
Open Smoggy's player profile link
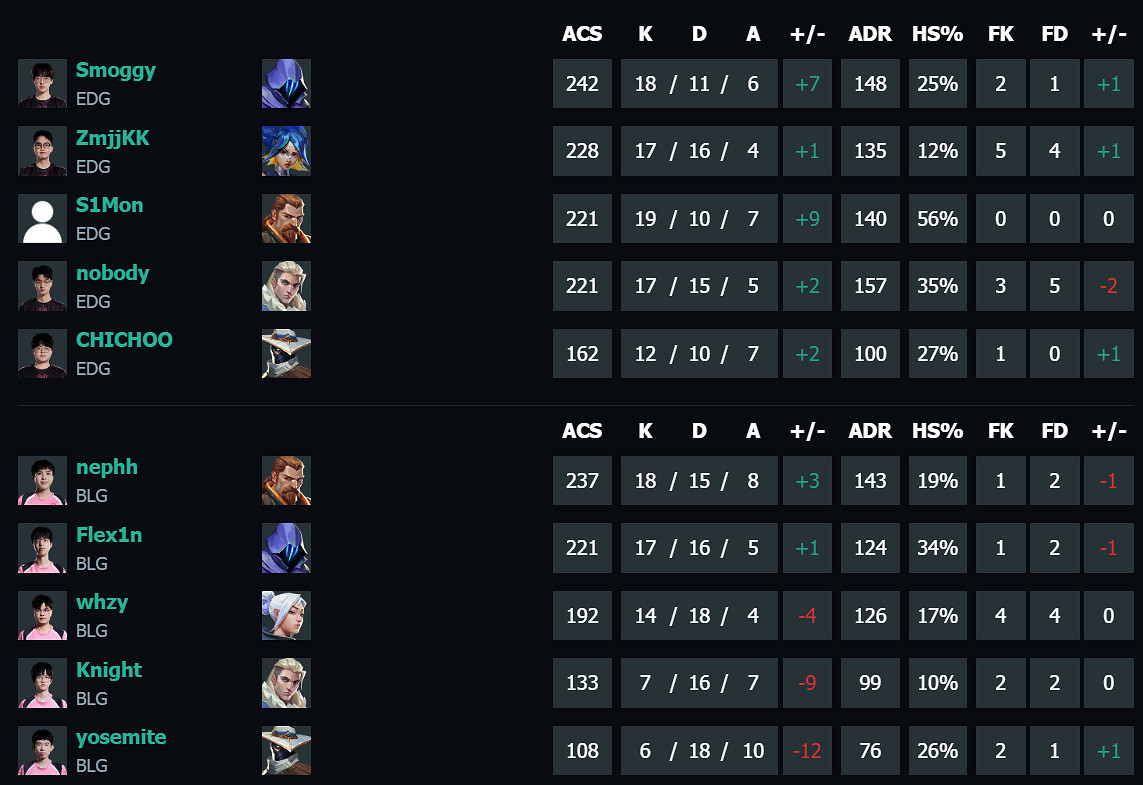[116, 70]
